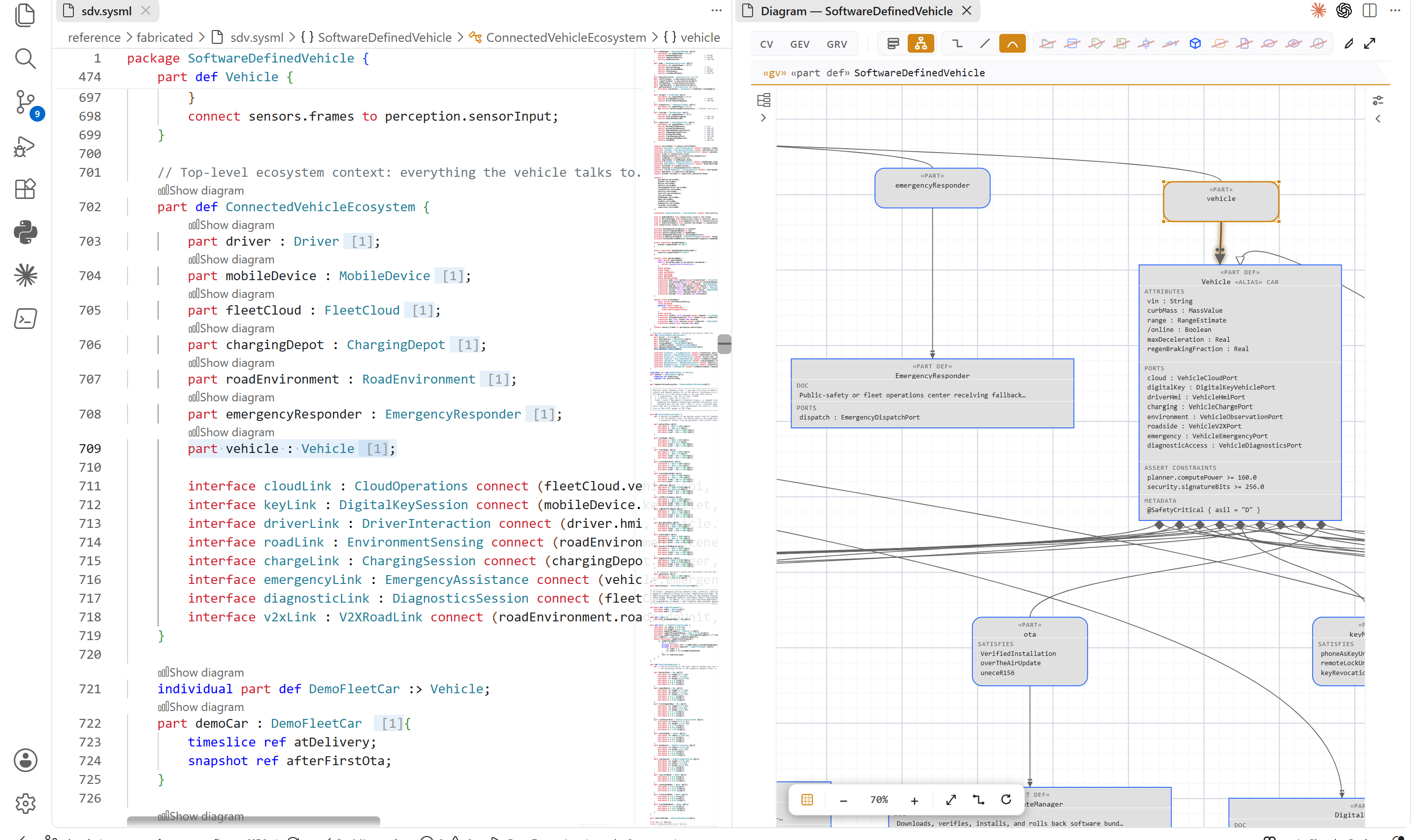
Task: Select straight line edge routing
Action: coord(985,44)
